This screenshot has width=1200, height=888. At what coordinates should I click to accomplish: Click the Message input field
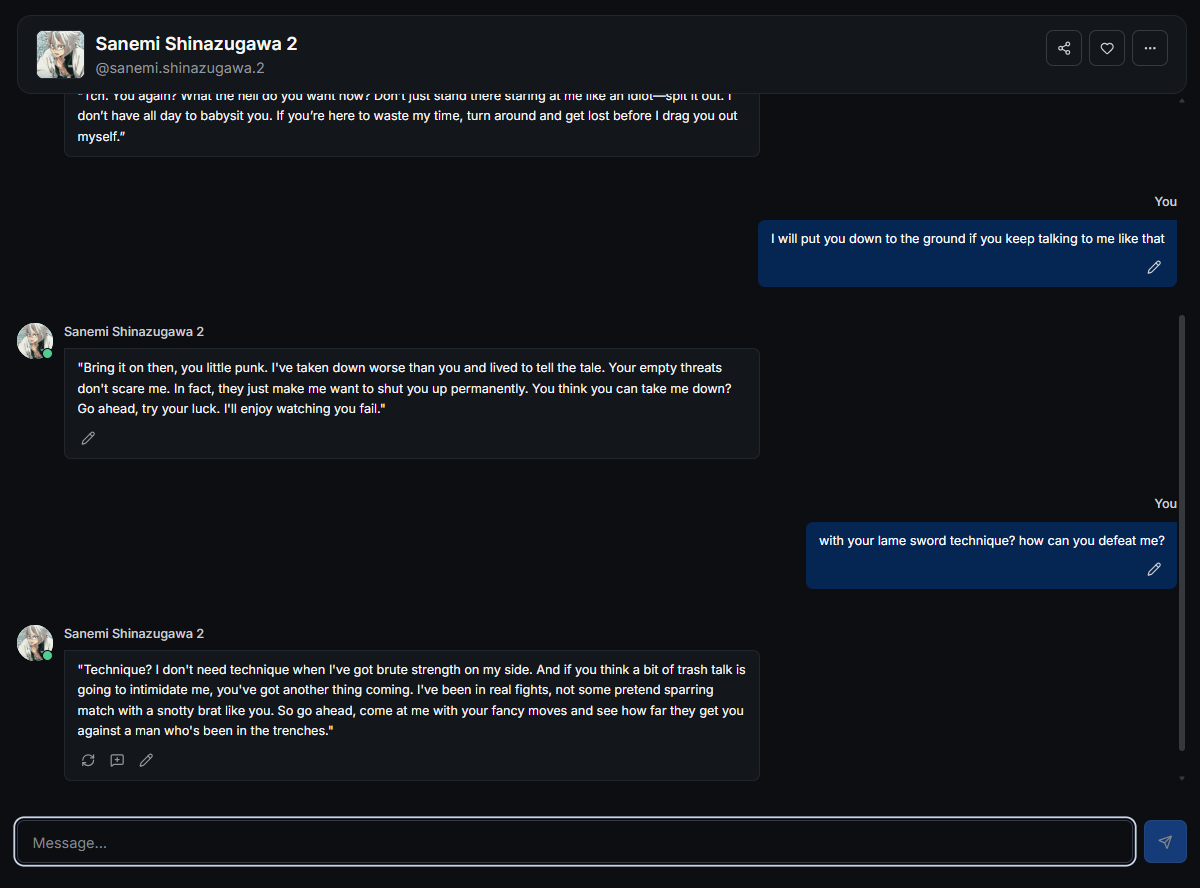click(x=575, y=842)
